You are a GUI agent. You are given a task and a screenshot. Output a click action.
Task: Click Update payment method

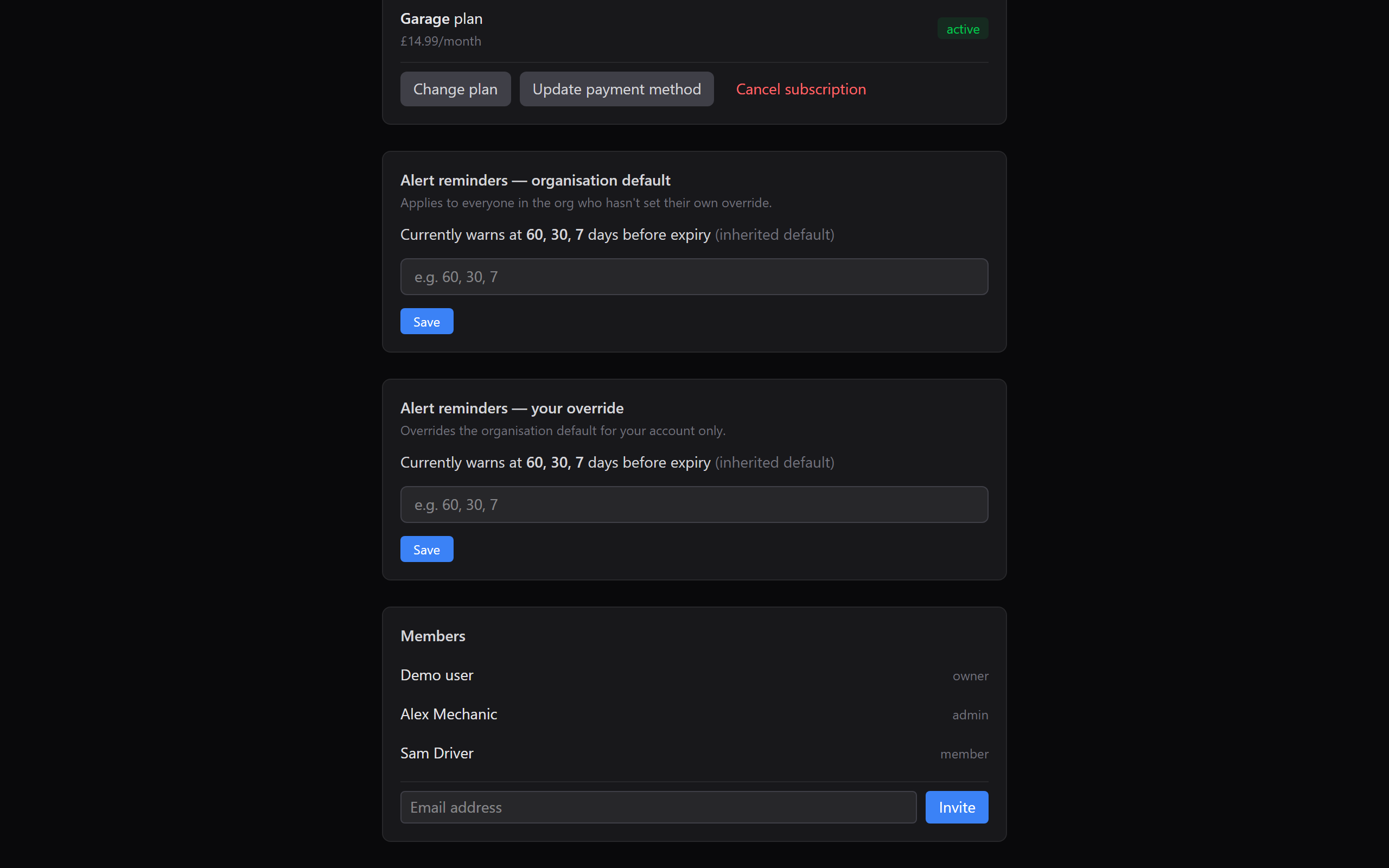coord(616,89)
